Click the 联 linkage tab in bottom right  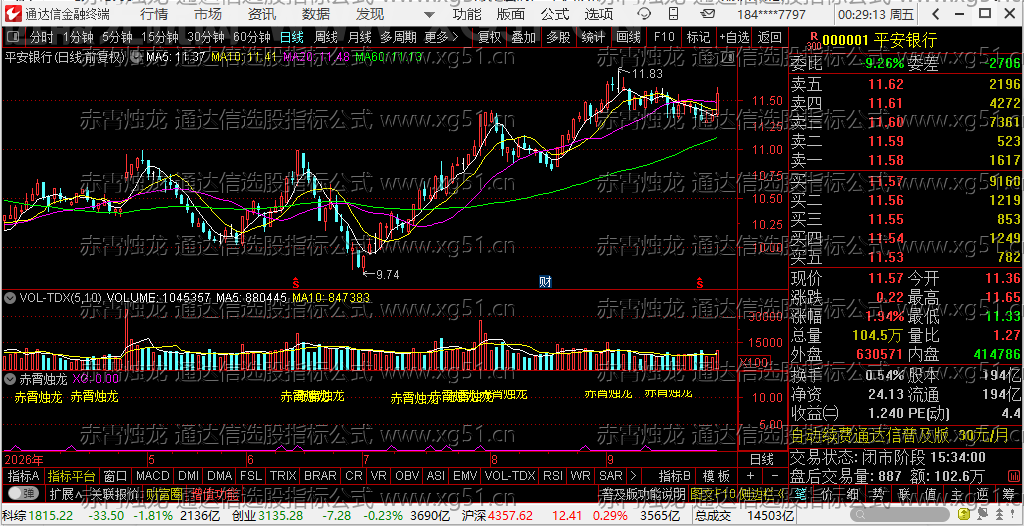(x=904, y=495)
